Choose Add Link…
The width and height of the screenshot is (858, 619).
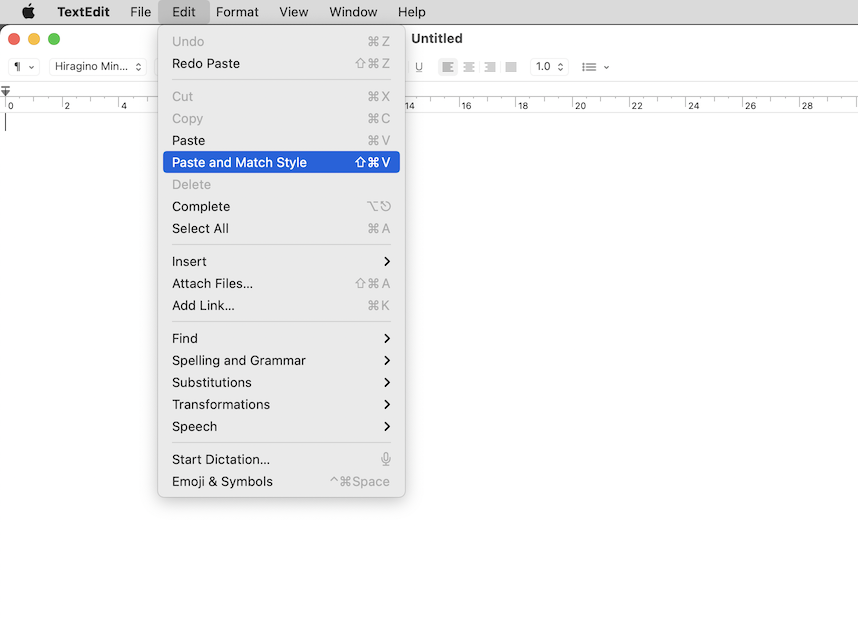click(x=281, y=305)
